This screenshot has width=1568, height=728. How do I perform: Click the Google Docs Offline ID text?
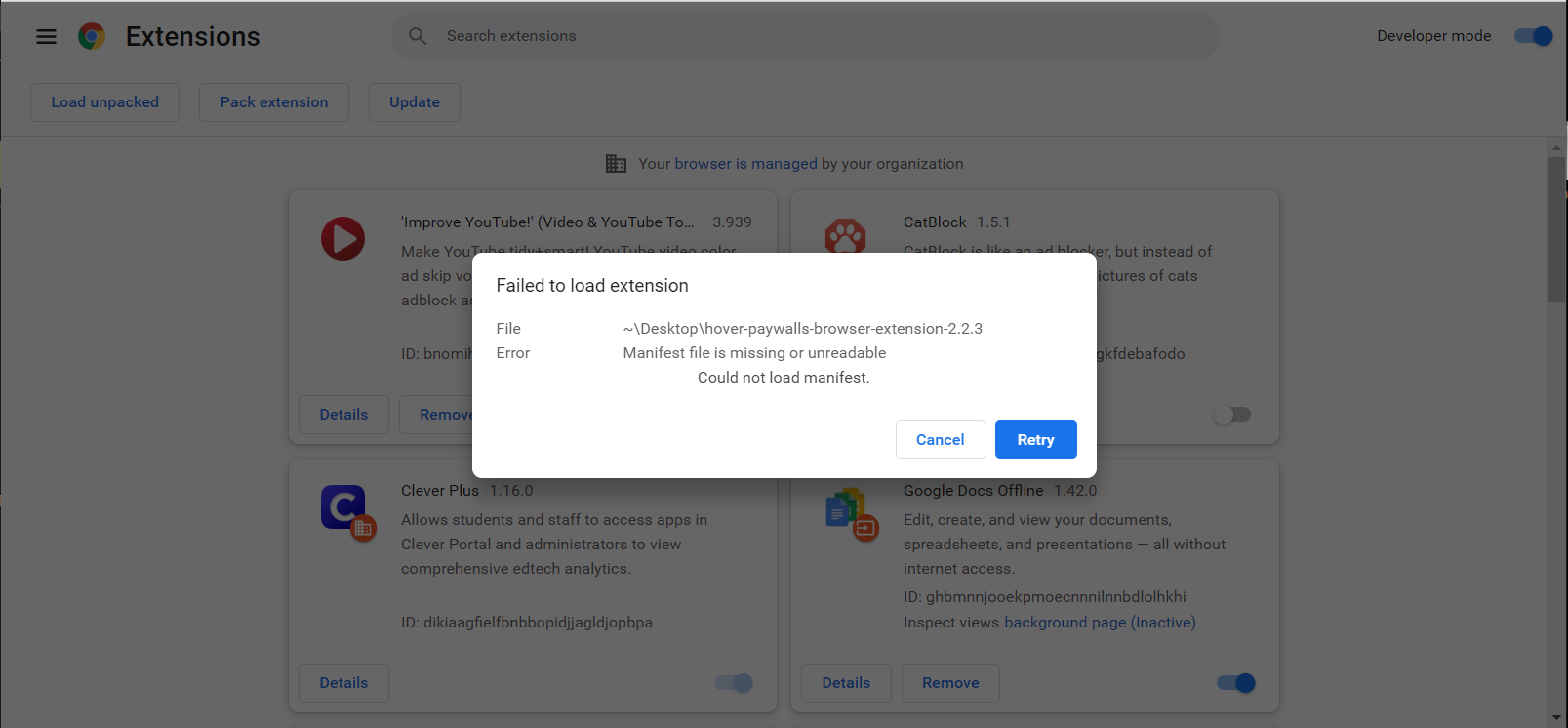pos(1045,597)
